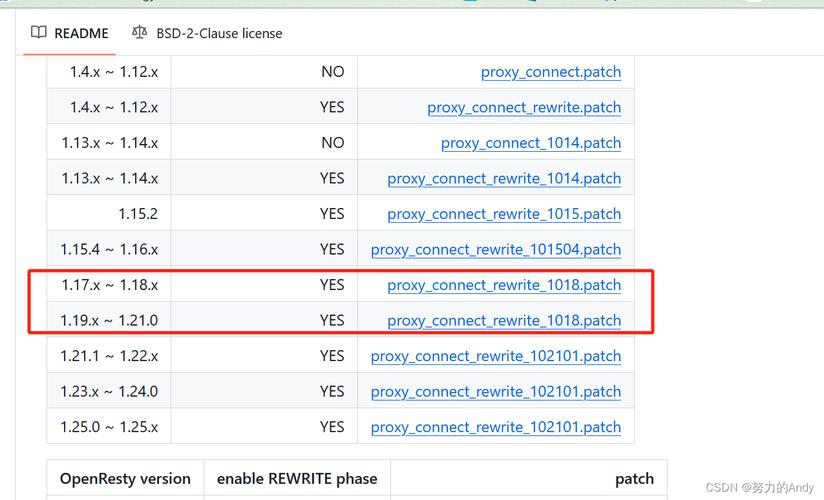Open the 102101 patch link for 1.25.0 ~ 1.25.x
The height and width of the screenshot is (500, 824).
point(496,427)
